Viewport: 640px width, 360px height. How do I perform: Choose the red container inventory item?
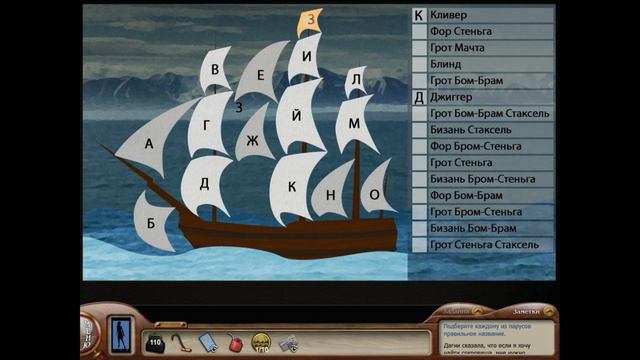(x=235, y=343)
